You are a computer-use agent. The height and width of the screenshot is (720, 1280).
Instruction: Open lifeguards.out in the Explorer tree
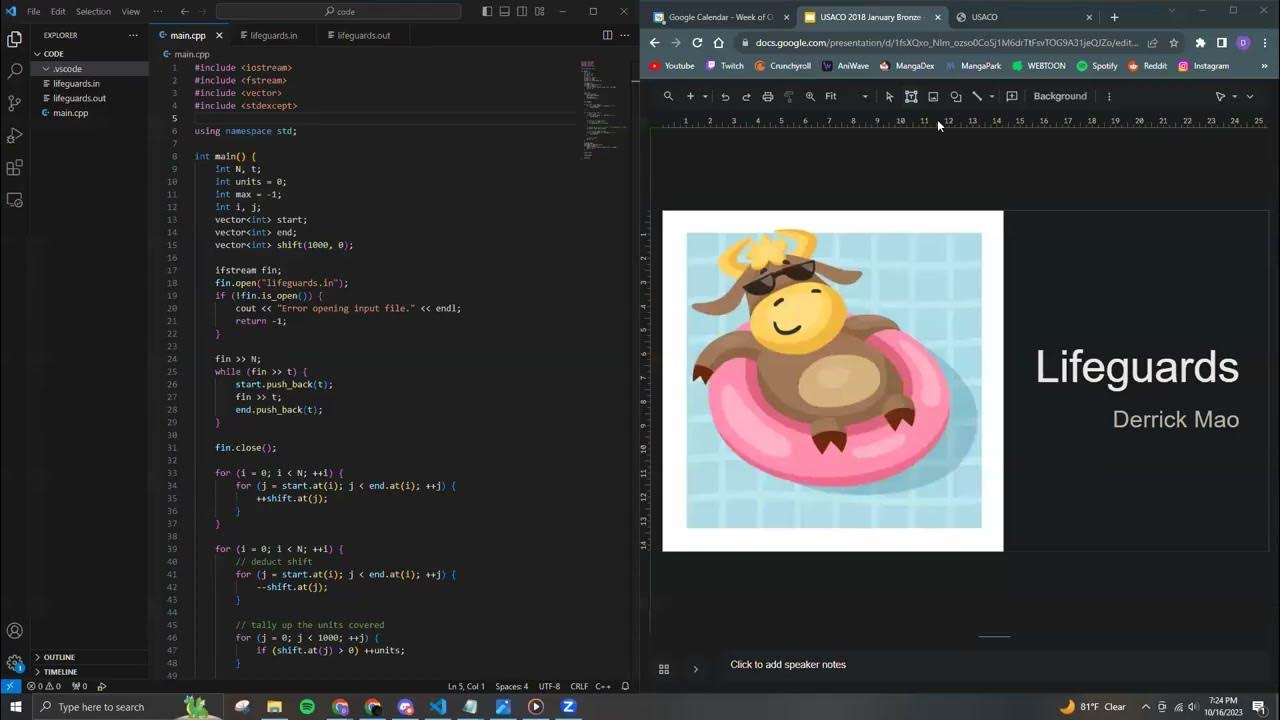click(90, 98)
